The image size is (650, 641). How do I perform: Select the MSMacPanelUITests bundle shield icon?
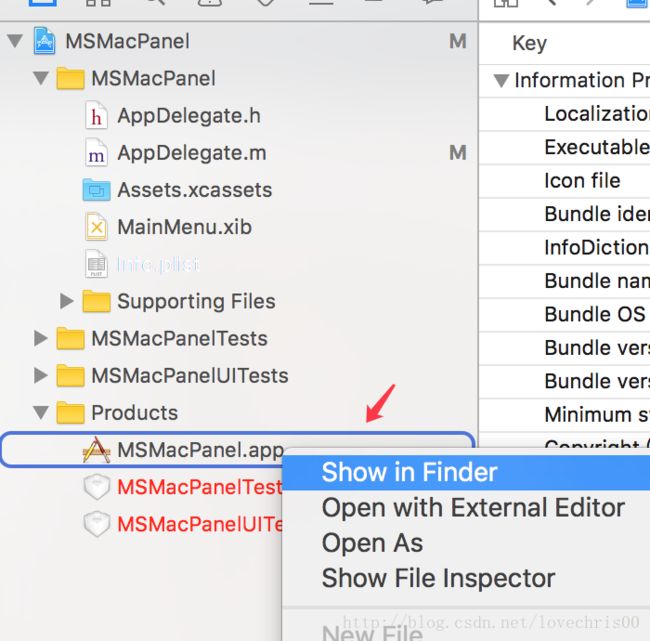(x=97, y=524)
